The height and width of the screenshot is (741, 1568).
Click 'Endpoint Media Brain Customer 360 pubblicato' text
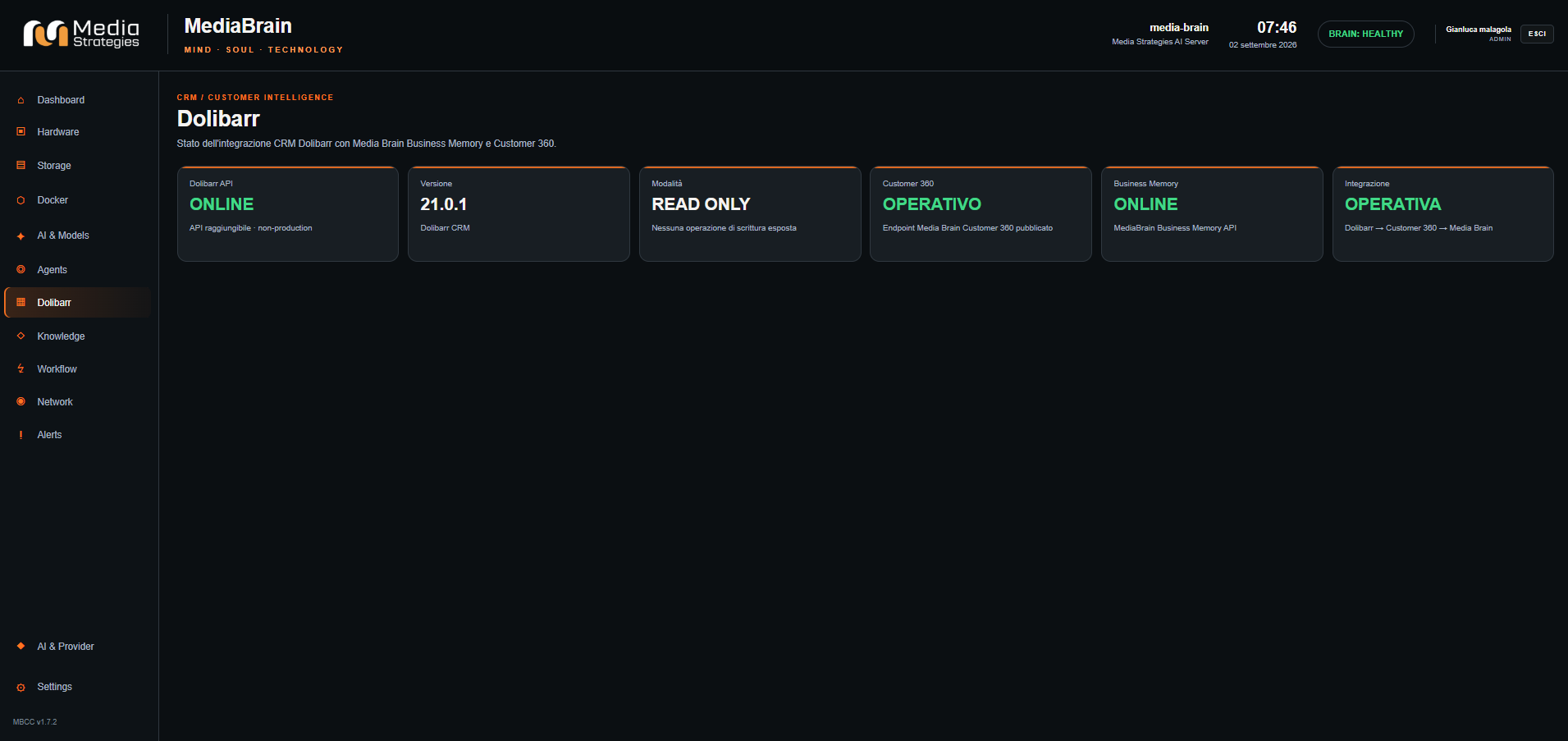pyautogui.click(x=967, y=228)
